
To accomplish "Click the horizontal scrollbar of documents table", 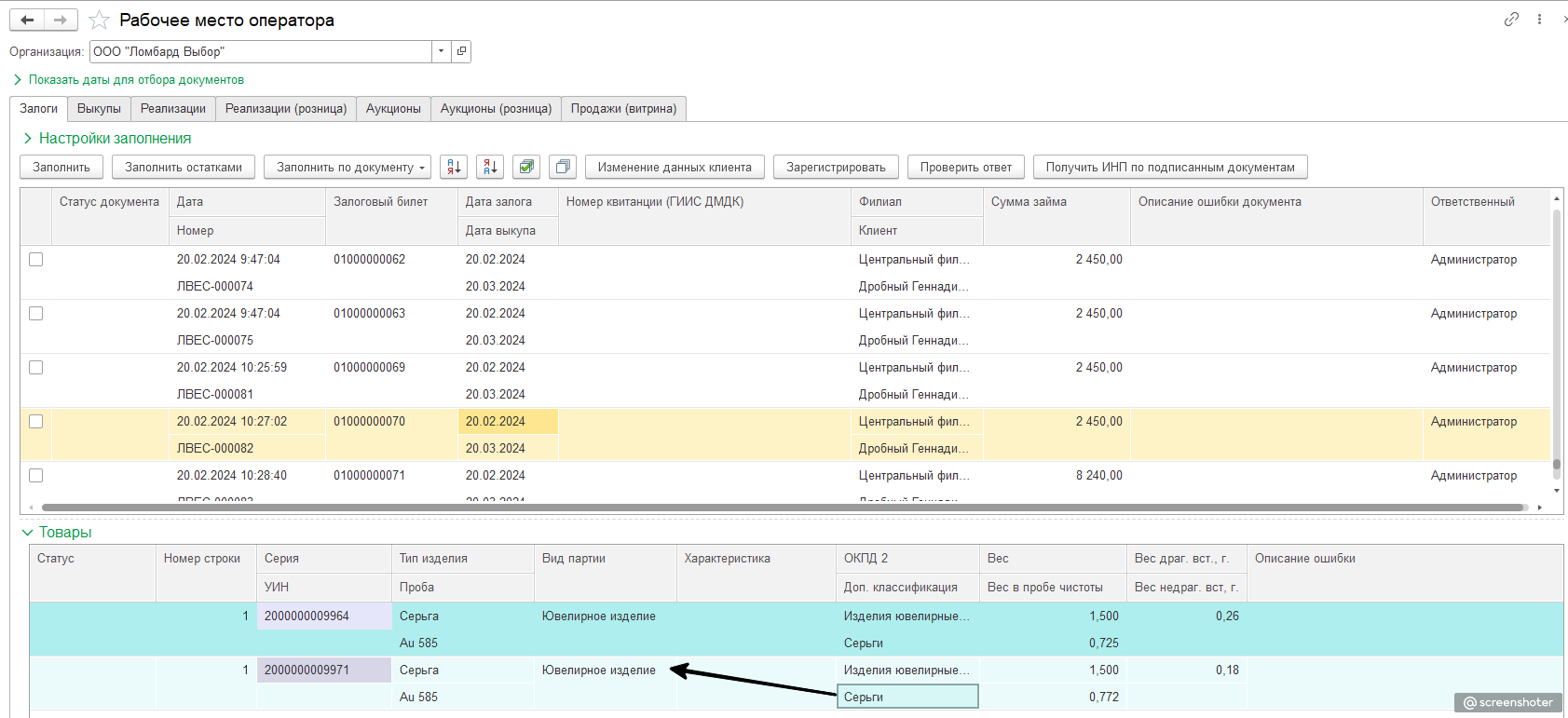I will point(783,508).
